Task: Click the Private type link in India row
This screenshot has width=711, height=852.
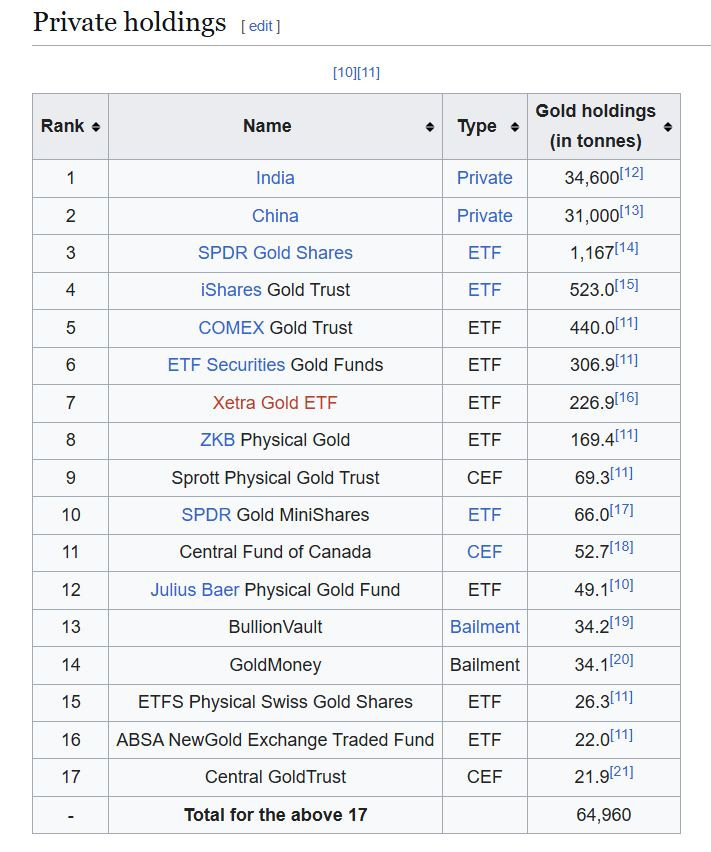Action: (x=485, y=178)
